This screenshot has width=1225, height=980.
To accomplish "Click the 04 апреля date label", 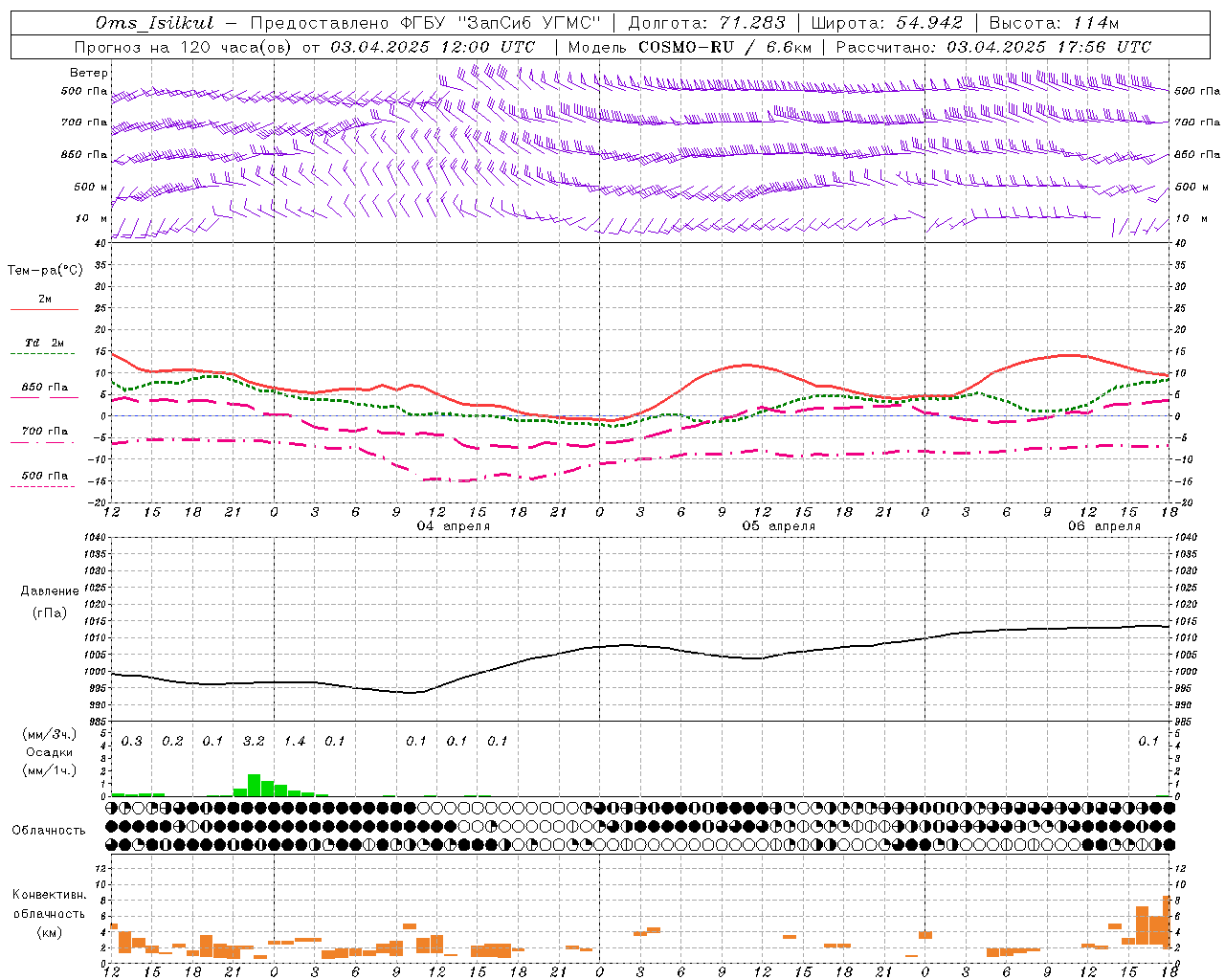I will pos(453,526).
